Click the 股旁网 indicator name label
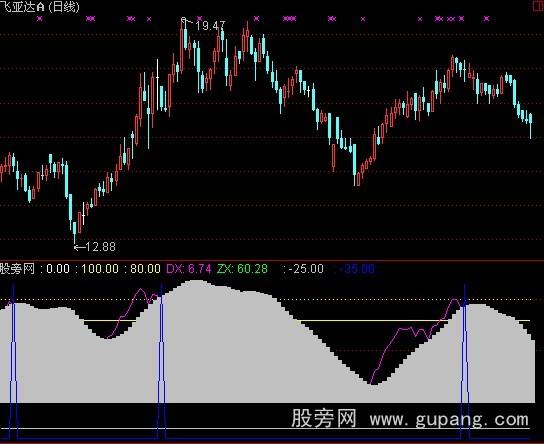Screen dimensions: 544x444 click(17, 268)
